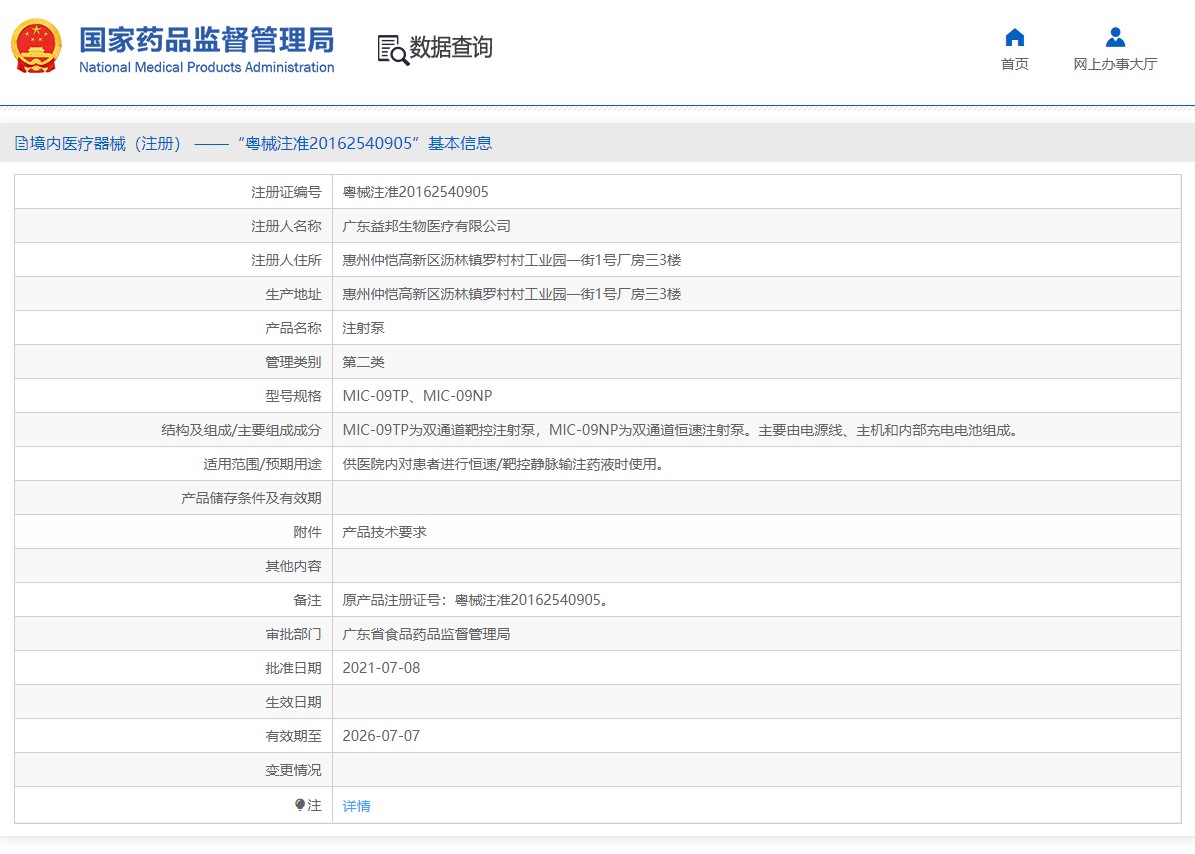
Task: Select registration number 粤械注准20162540905 value
Action: pyautogui.click(x=415, y=192)
